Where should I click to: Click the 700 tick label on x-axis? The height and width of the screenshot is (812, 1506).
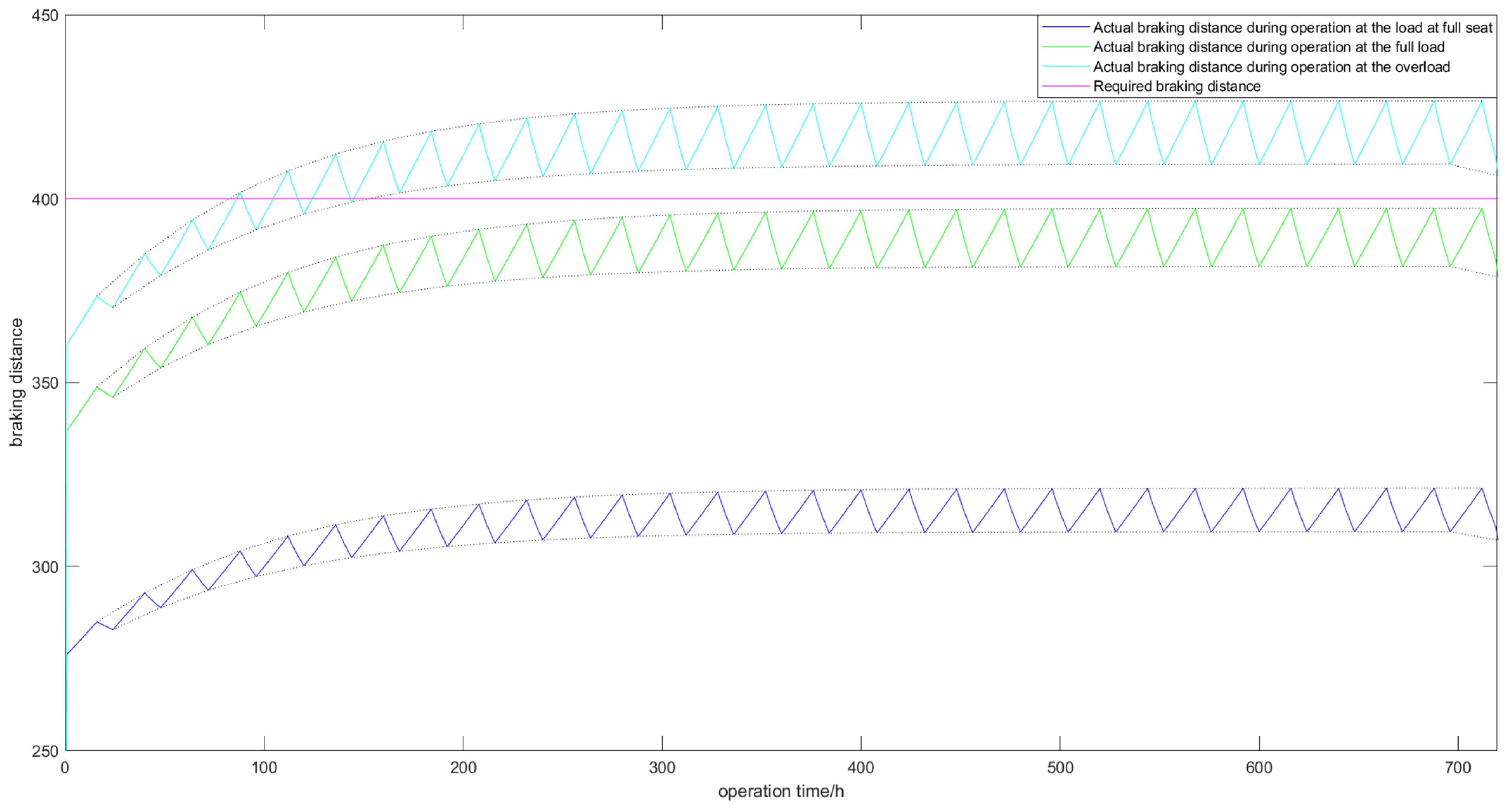1458,768
